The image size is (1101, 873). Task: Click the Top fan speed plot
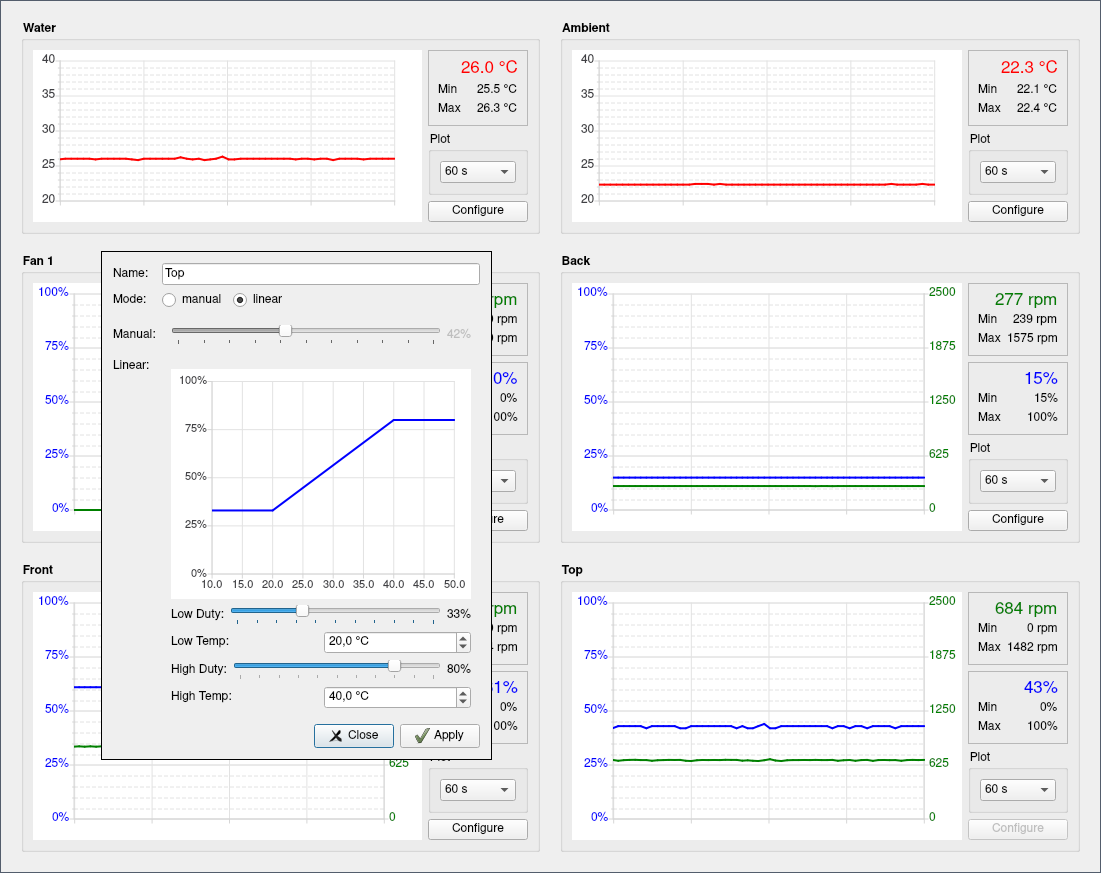[x=767, y=716]
